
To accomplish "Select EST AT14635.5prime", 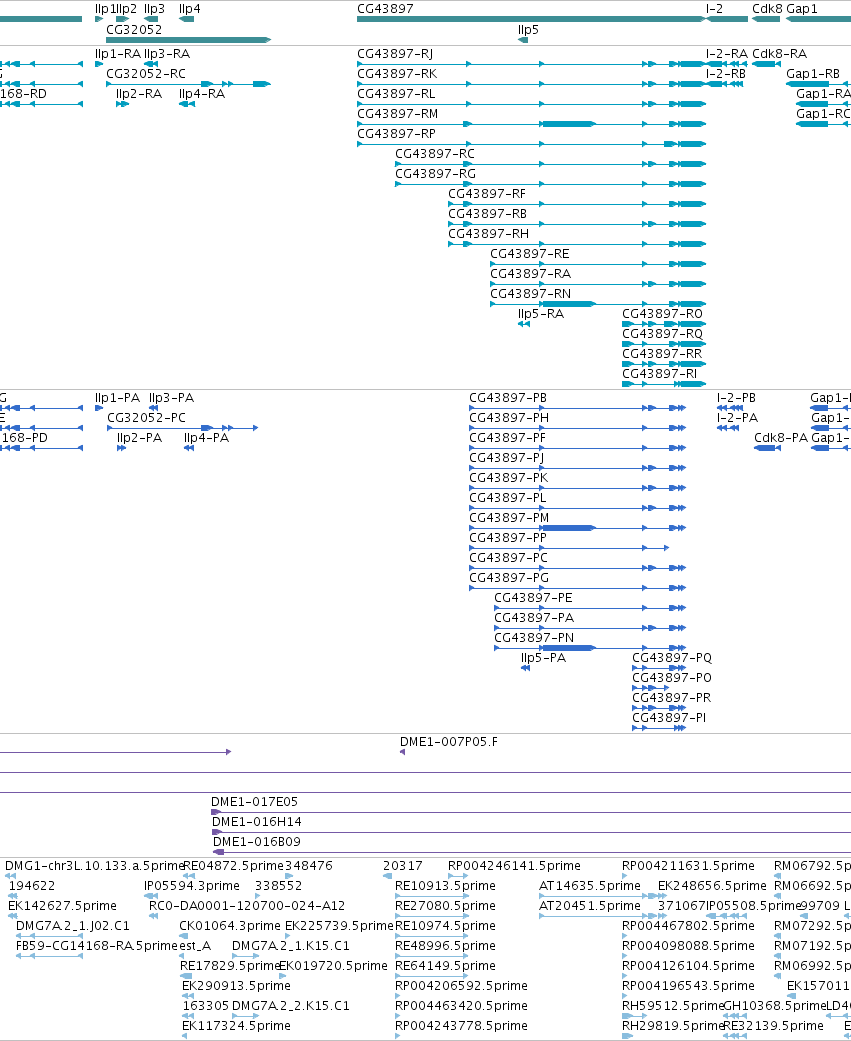I will tap(590, 886).
